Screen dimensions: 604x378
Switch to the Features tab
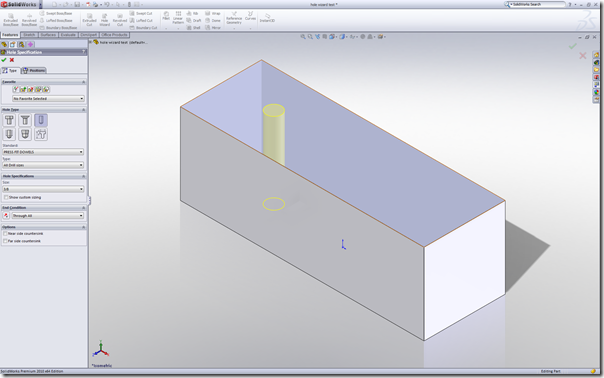(10, 35)
